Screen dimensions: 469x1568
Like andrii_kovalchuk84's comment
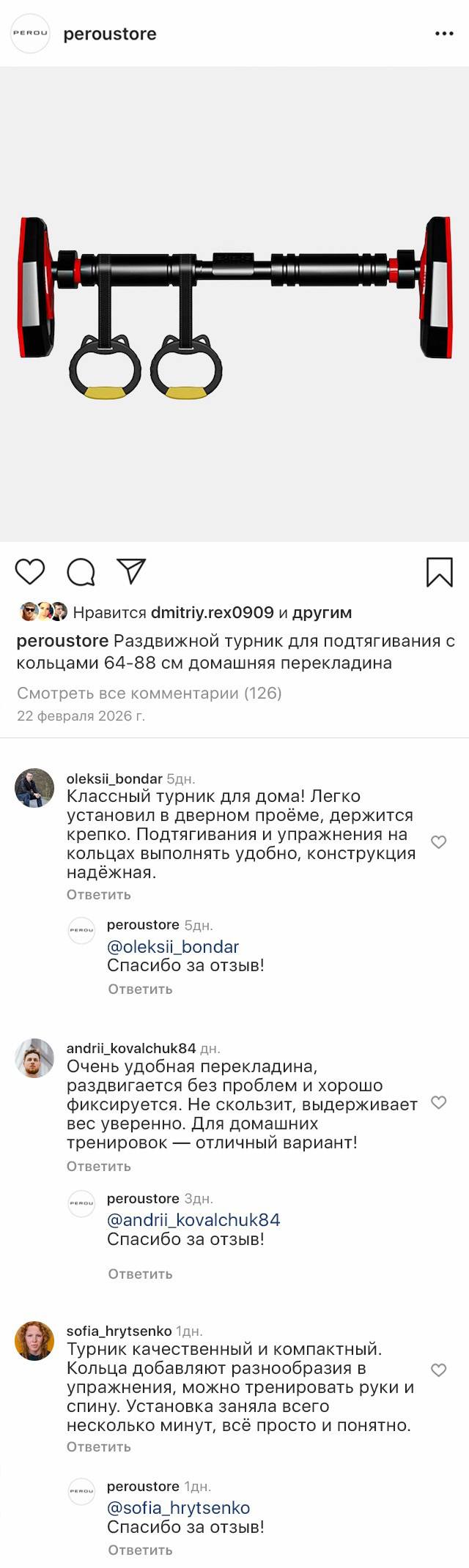438,1102
